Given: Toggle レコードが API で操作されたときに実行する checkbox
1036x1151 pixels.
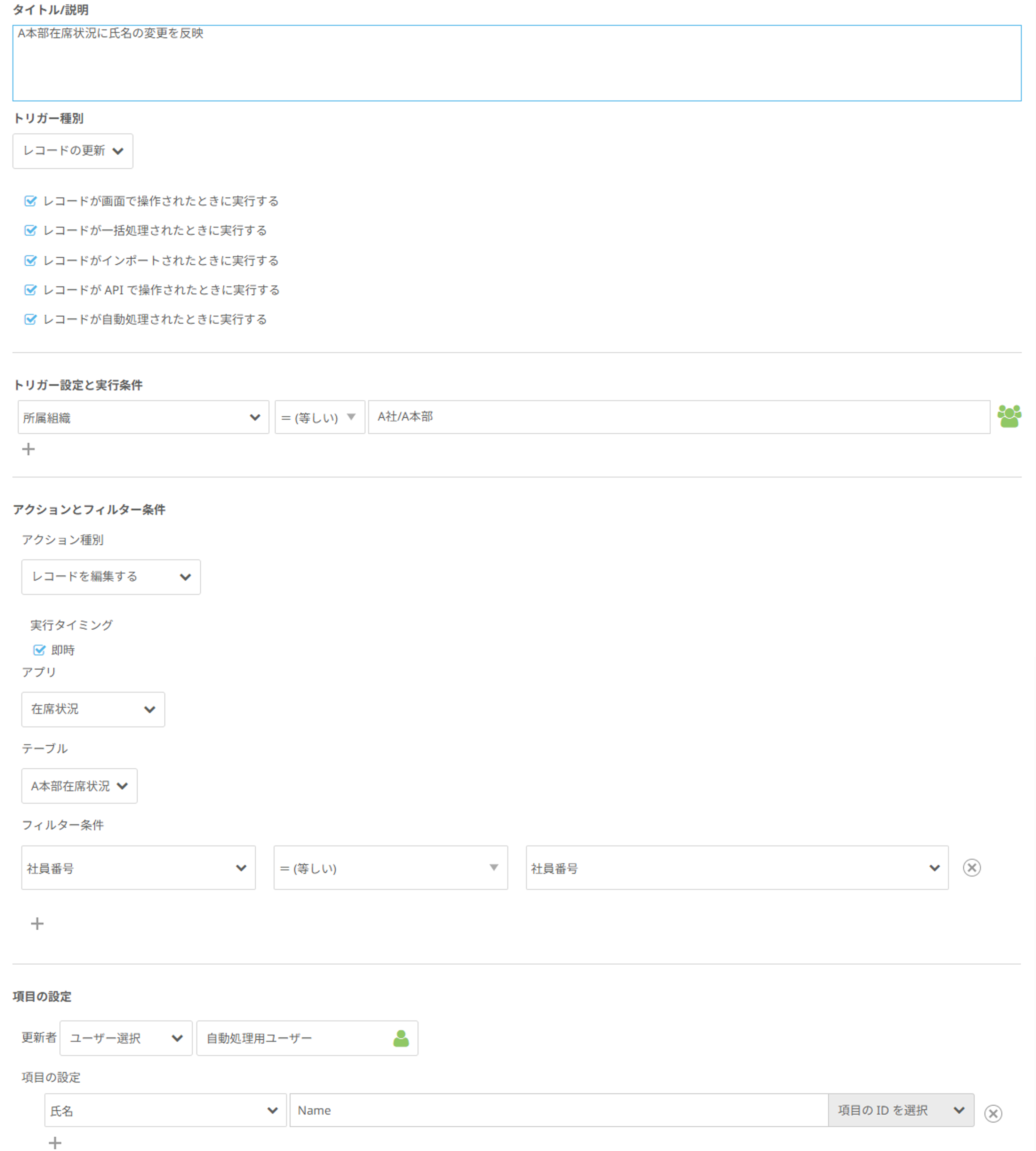Looking at the screenshot, I should 31,290.
